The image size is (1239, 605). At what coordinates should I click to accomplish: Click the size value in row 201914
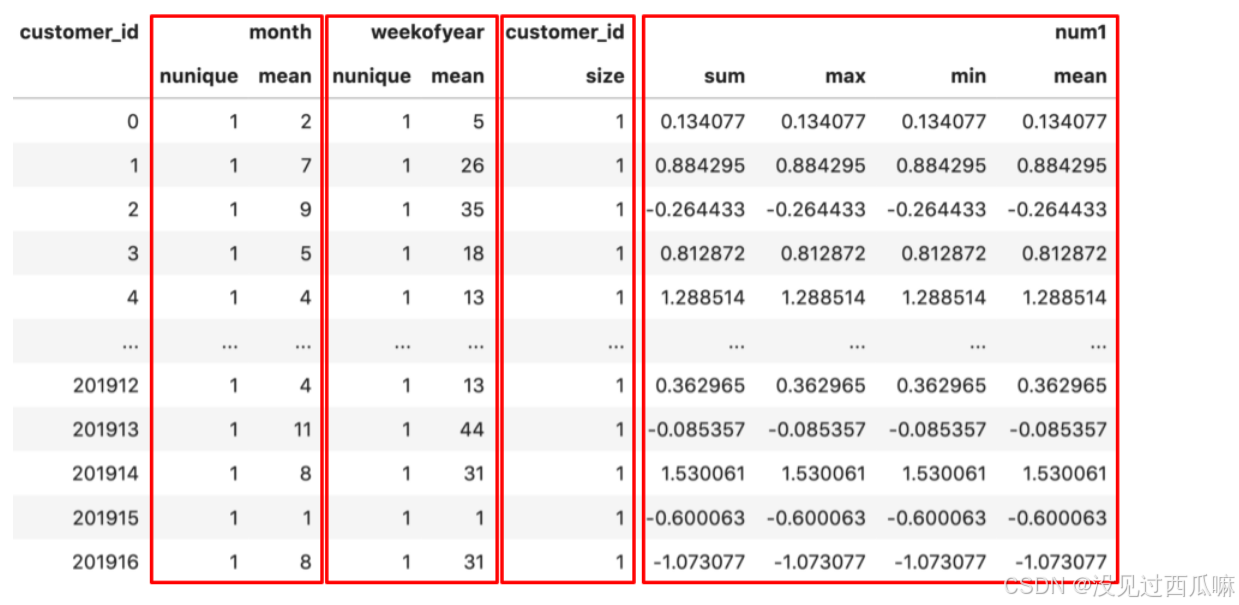click(x=619, y=474)
